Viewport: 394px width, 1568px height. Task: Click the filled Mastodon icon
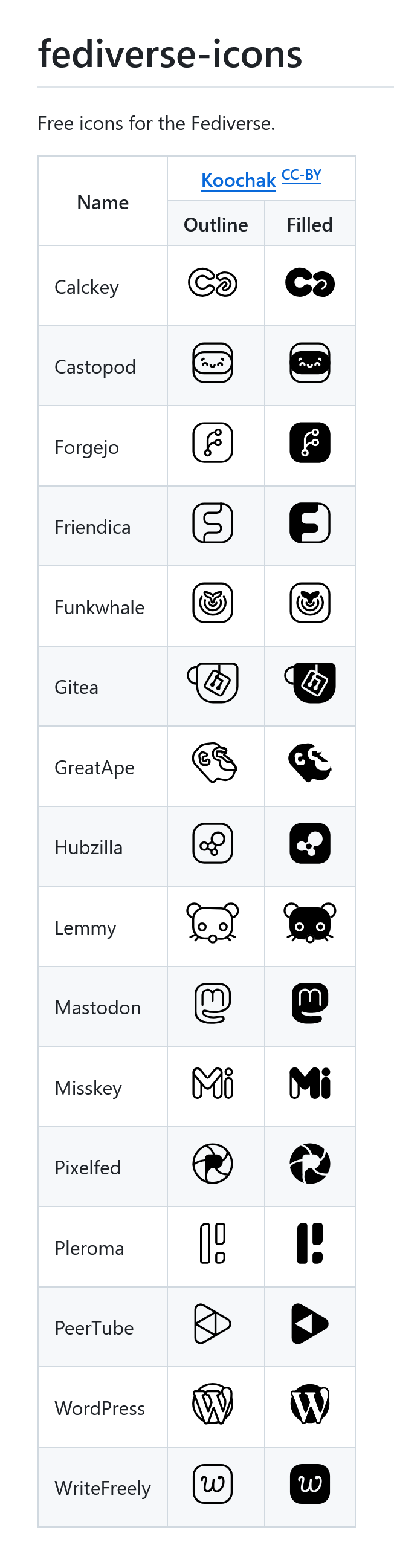310,1003
